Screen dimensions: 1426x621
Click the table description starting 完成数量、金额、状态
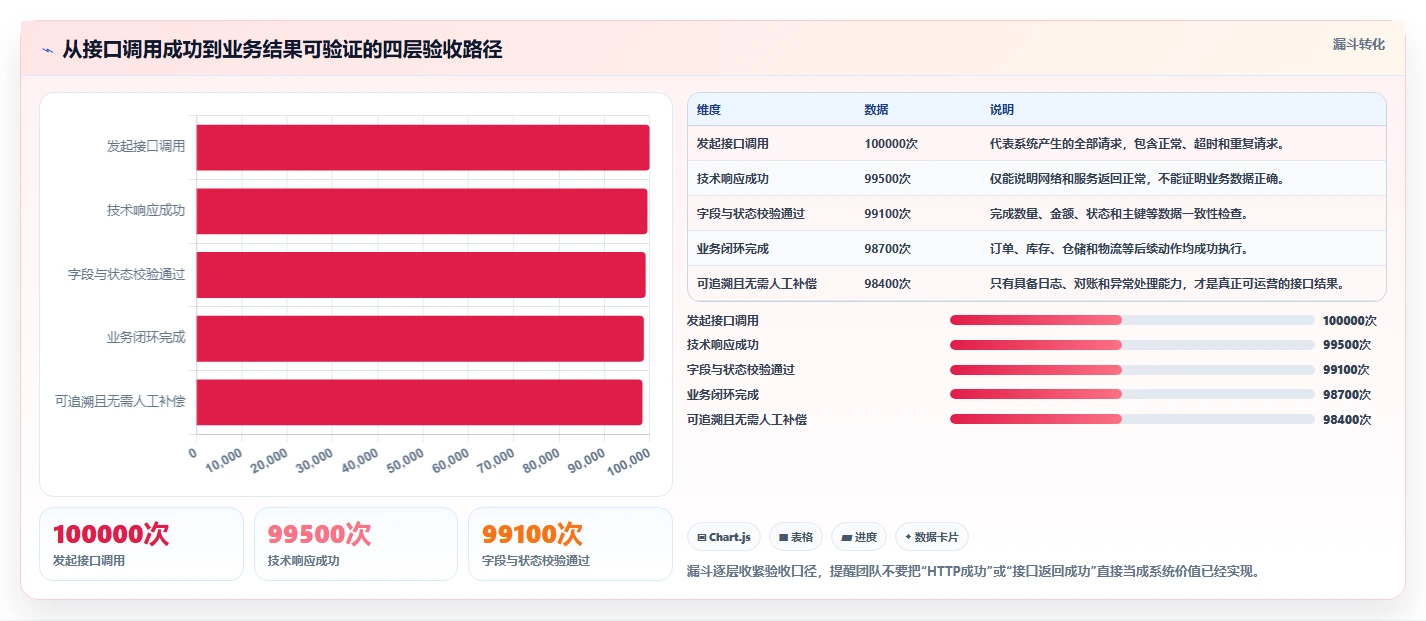pos(1119,213)
